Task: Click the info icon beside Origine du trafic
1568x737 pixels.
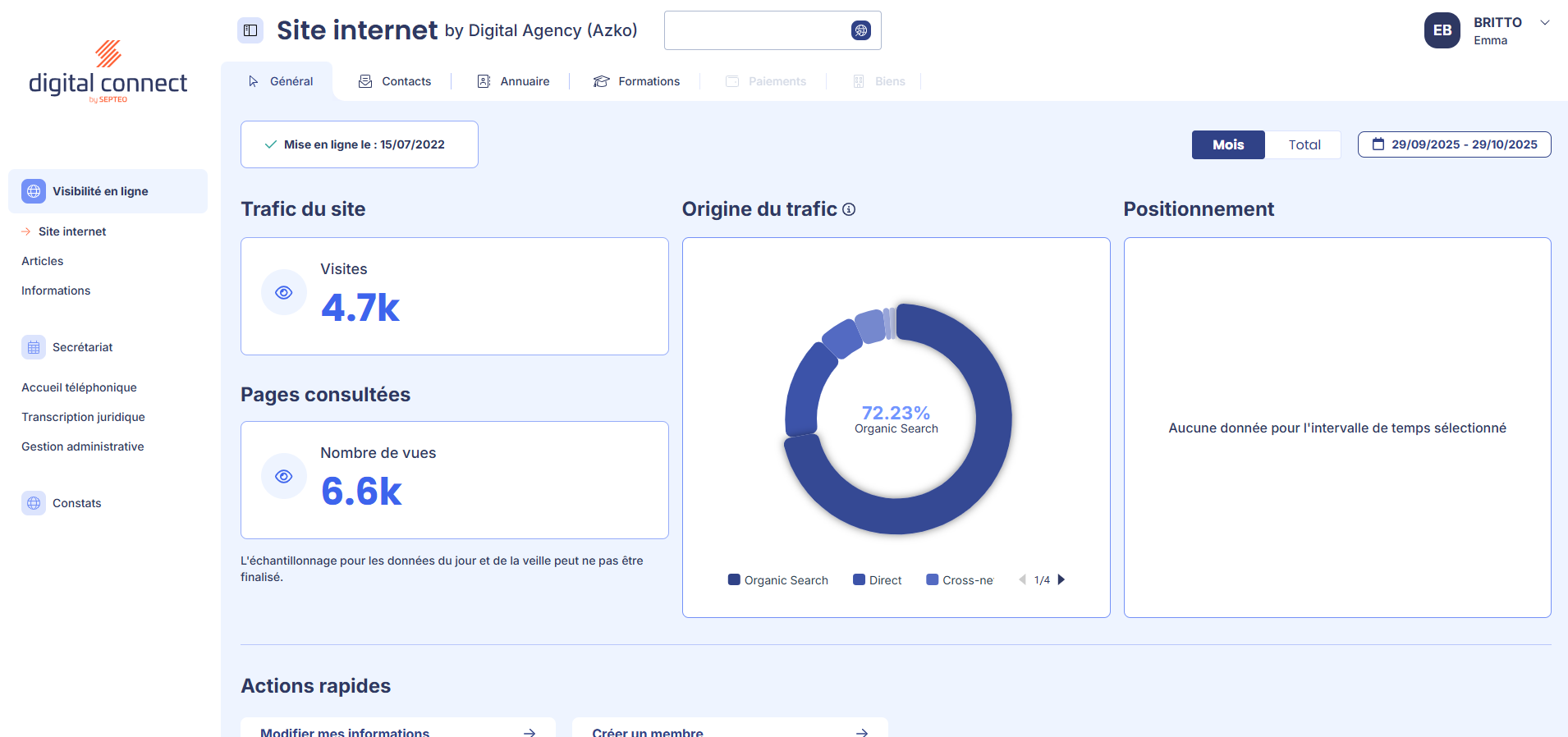Action: click(x=849, y=209)
